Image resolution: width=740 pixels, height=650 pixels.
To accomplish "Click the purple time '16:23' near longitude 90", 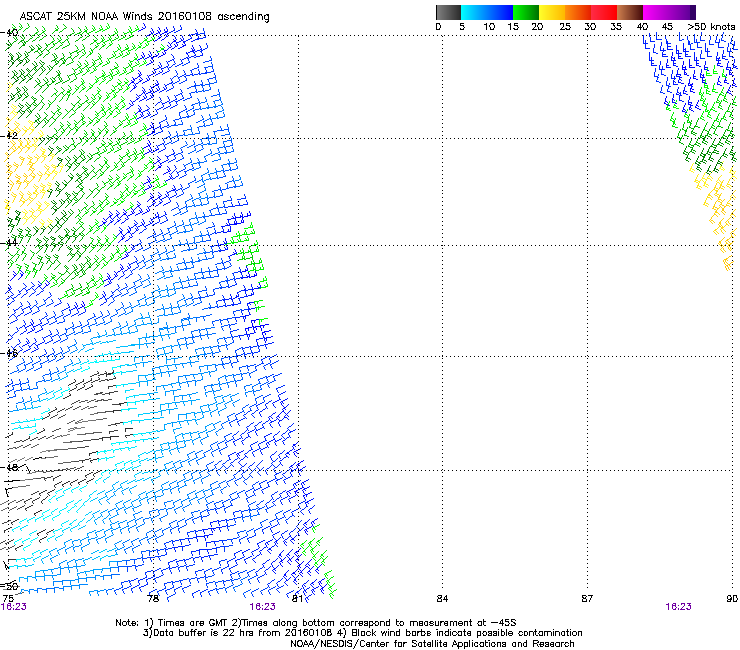I will click(678, 607).
